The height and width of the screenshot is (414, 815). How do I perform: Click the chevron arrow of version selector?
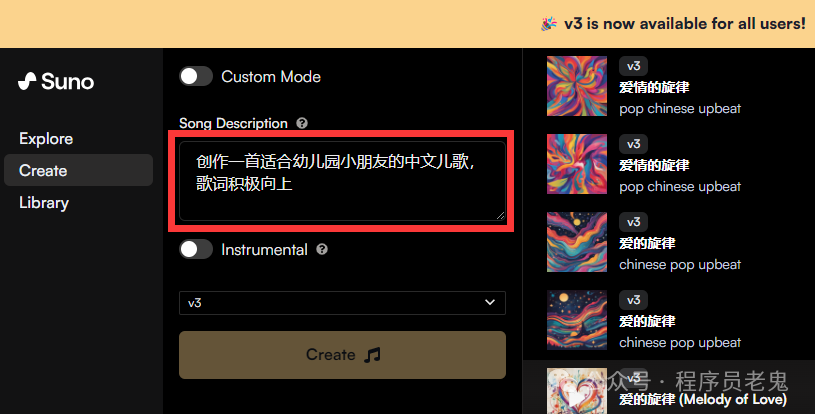tap(490, 303)
